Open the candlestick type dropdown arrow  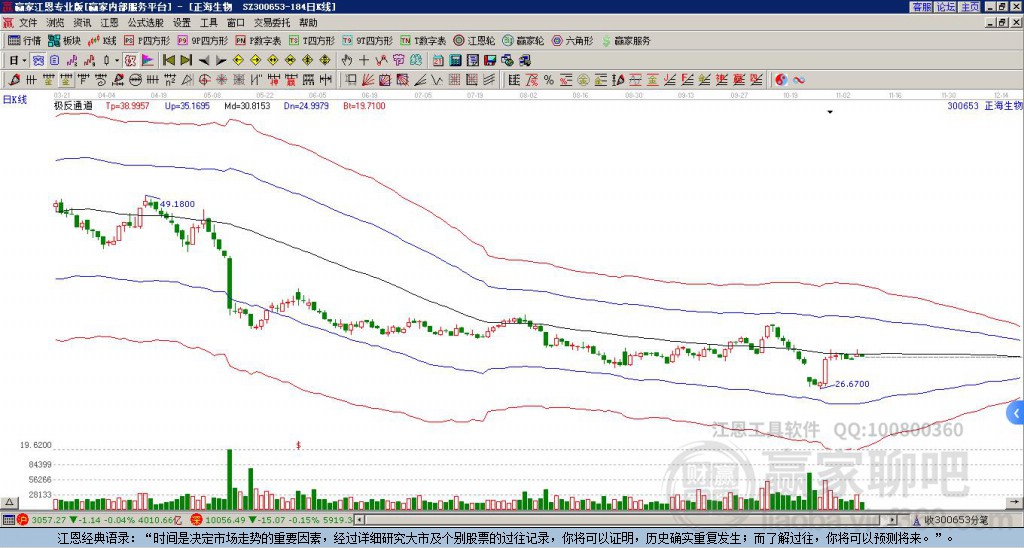pos(117,61)
